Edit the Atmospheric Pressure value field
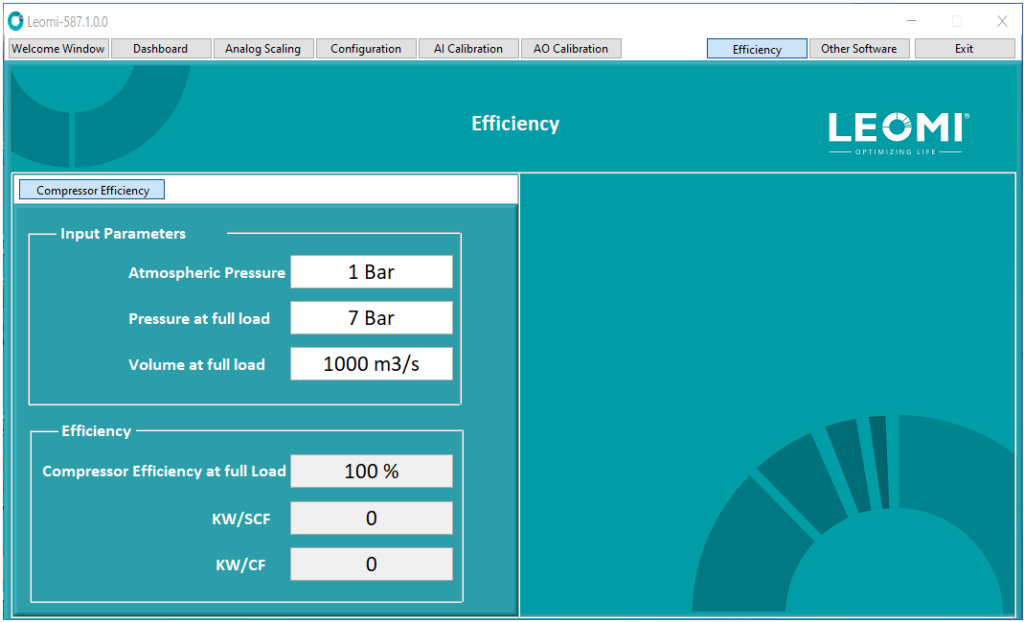Image resolution: width=1024 pixels, height=622 pixels. (x=371, y=271)
